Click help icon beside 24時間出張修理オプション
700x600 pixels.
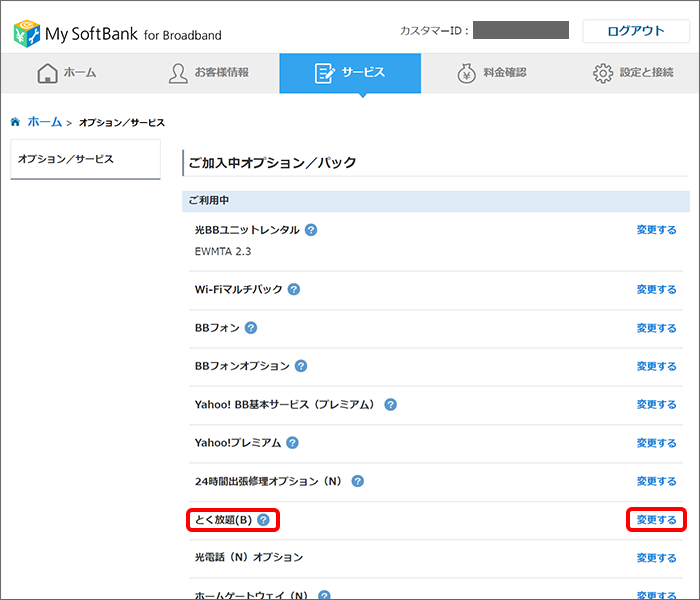(357, 481)
